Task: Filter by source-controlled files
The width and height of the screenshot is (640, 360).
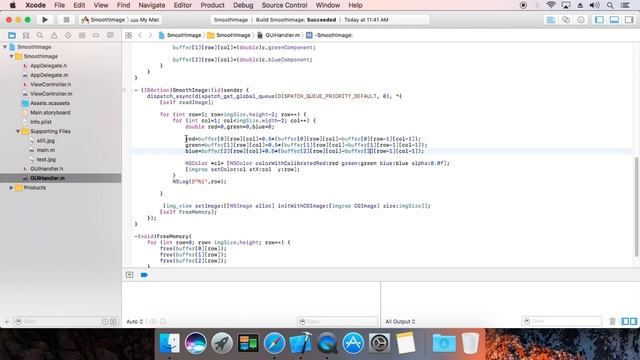Action: (113, 322)
